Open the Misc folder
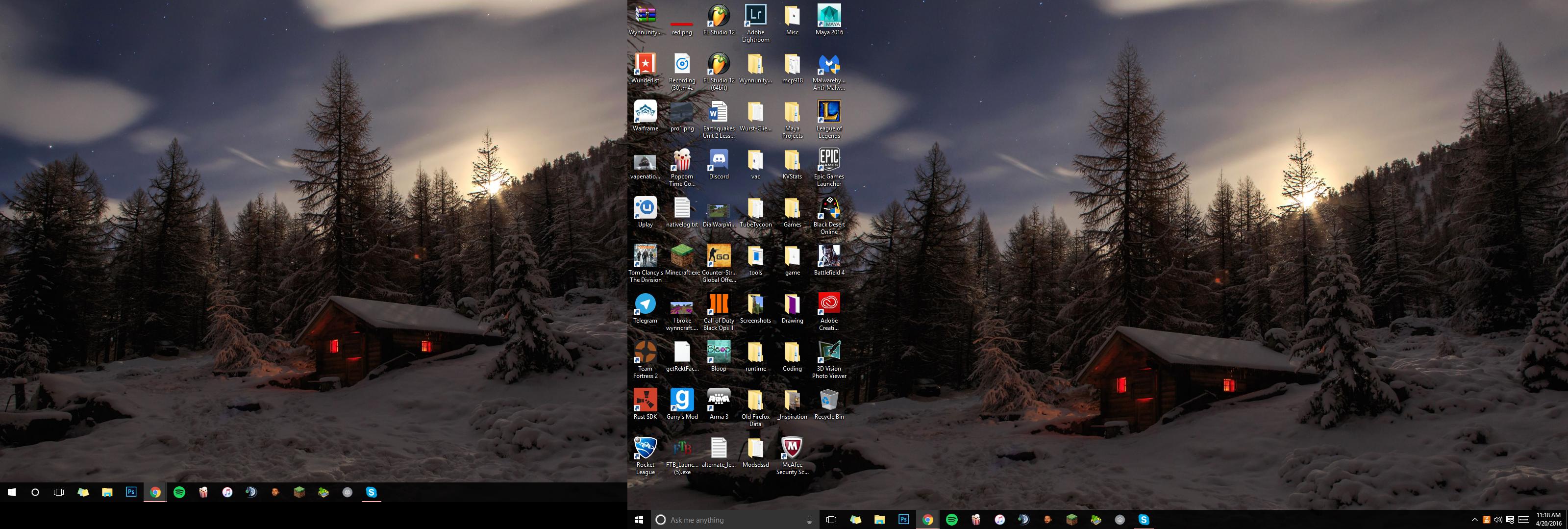This screenshot has height=529, width=1568. click(792, 20)
